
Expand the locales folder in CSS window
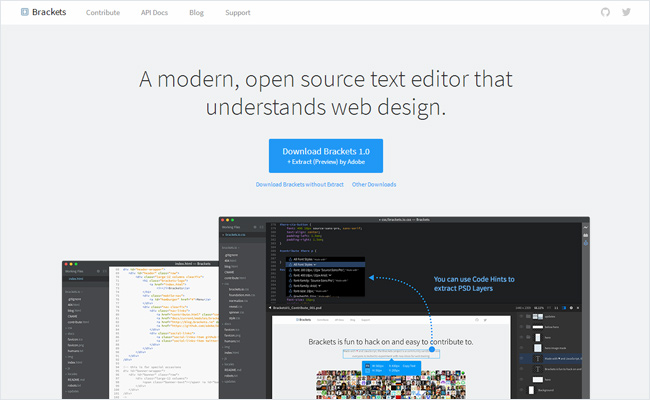click(x=228, y=364)
